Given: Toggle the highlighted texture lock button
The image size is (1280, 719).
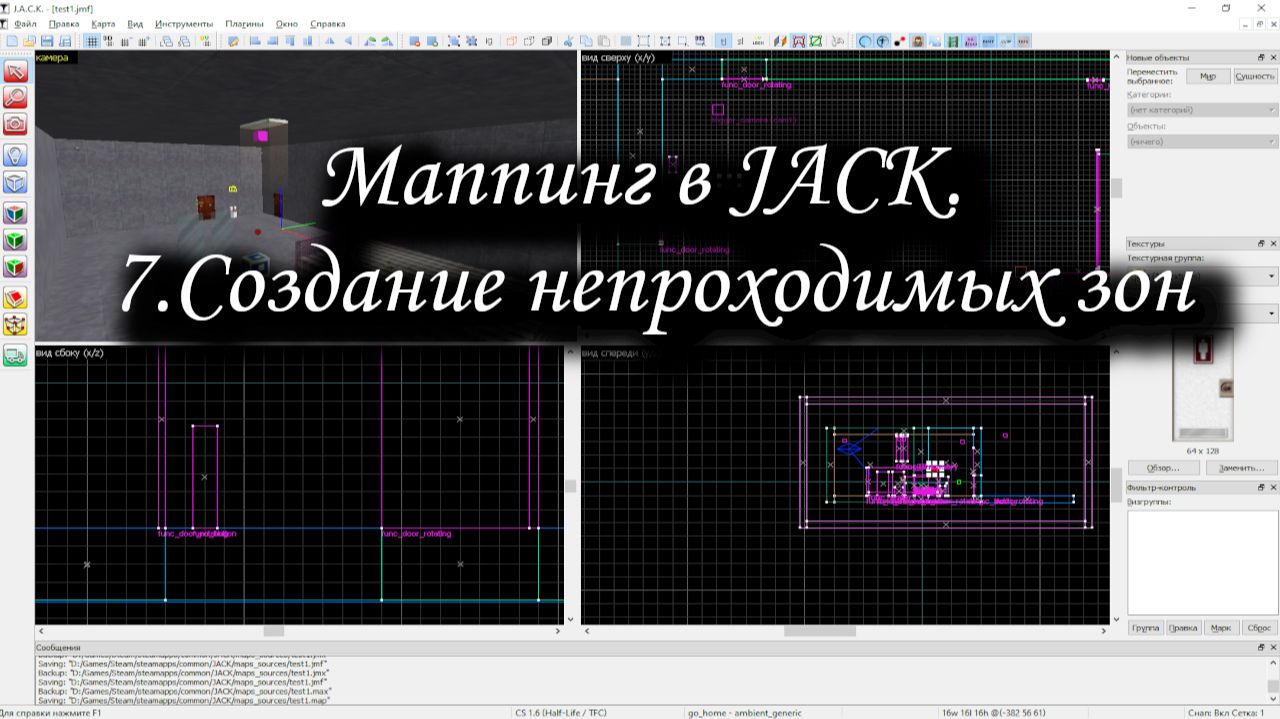Looking at the screenshot, I should pos(724,41).
